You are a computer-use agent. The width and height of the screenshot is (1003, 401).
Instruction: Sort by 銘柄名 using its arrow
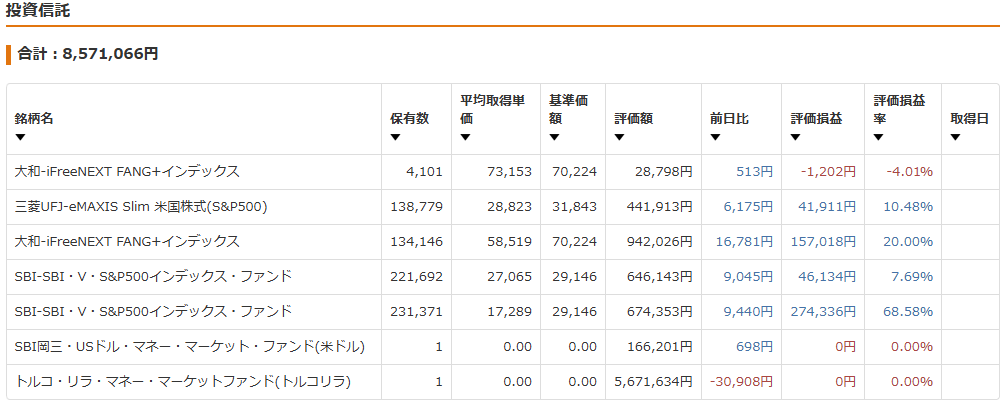pos(20,137)
